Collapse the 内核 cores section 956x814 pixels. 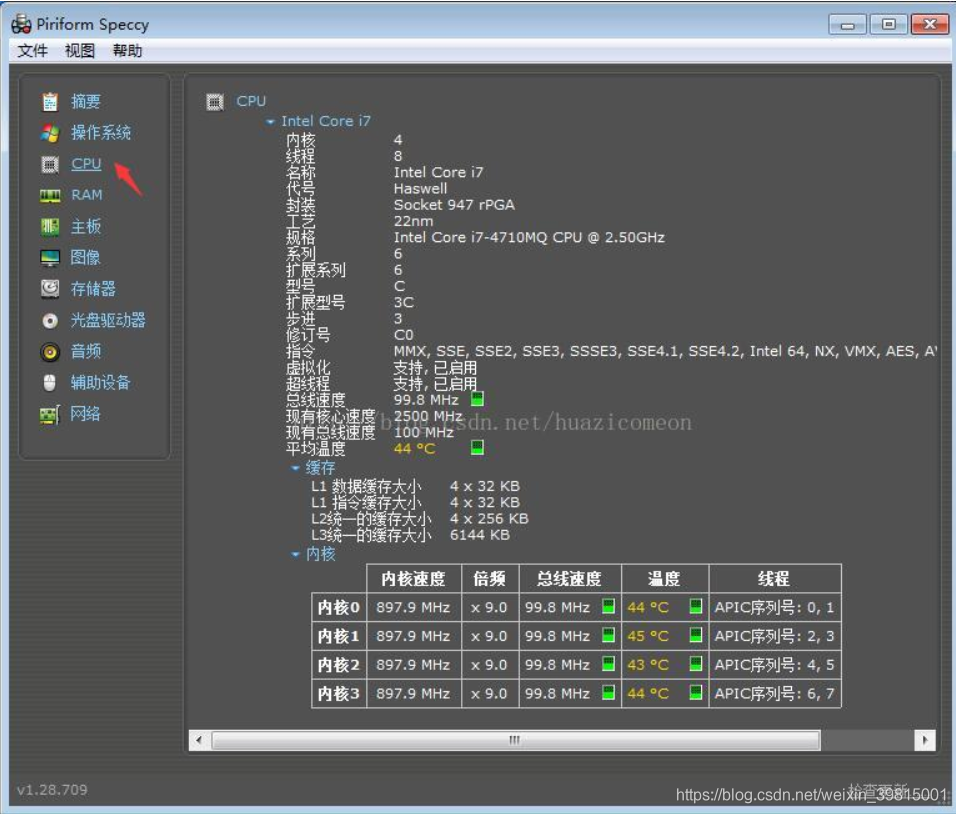point(295,554)
